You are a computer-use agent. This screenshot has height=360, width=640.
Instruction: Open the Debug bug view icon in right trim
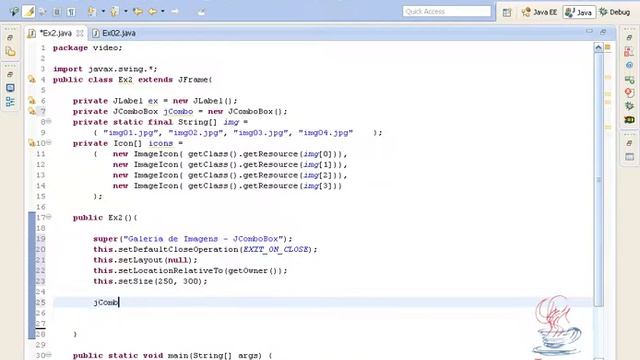[x=629, y=106]
